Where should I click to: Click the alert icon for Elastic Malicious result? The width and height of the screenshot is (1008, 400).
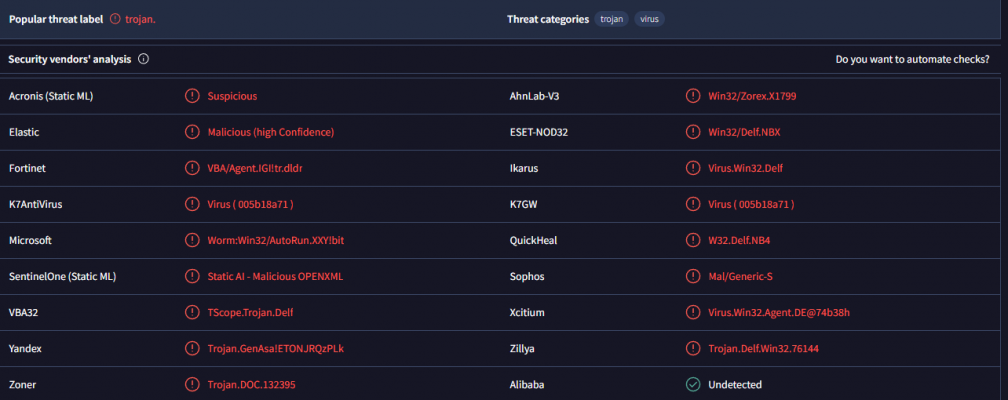[192, 132]
